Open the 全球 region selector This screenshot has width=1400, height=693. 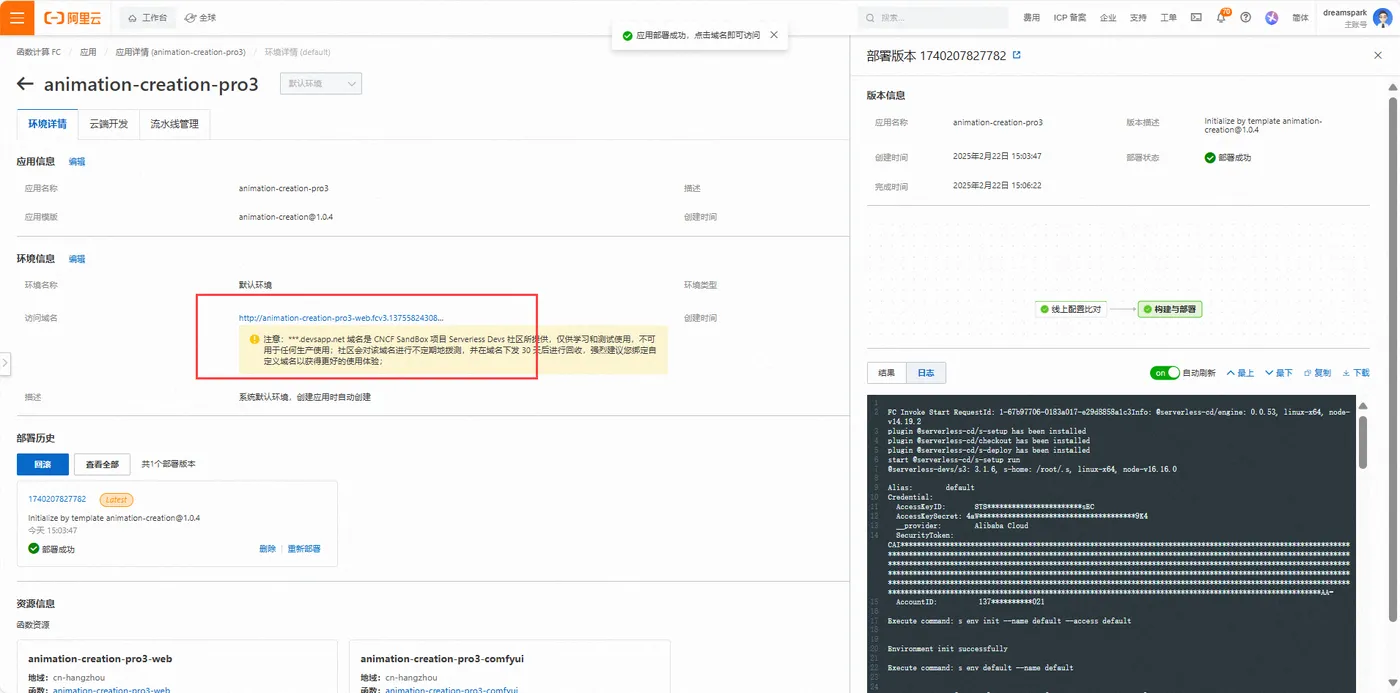point(200,18)
